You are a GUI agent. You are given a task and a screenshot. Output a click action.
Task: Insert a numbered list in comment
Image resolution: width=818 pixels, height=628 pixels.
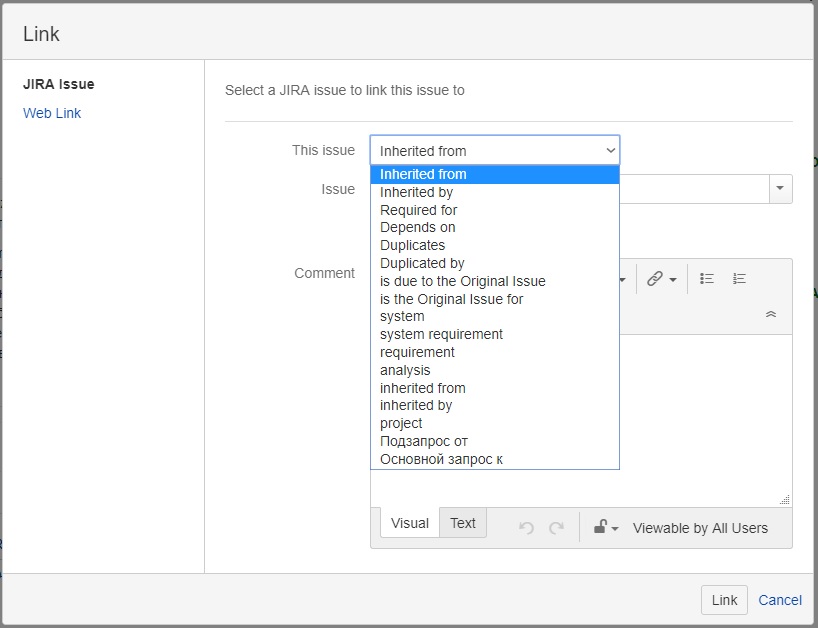(739, 279)
